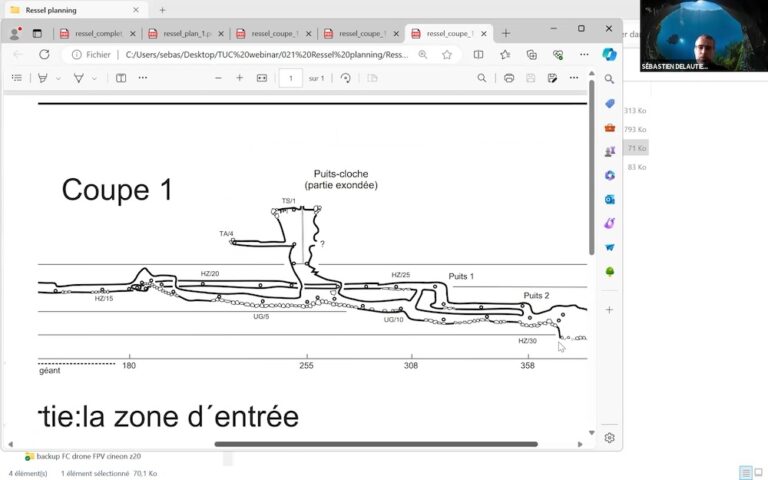Add a new sidebar app via plus
768x480 pixels.
609,310
